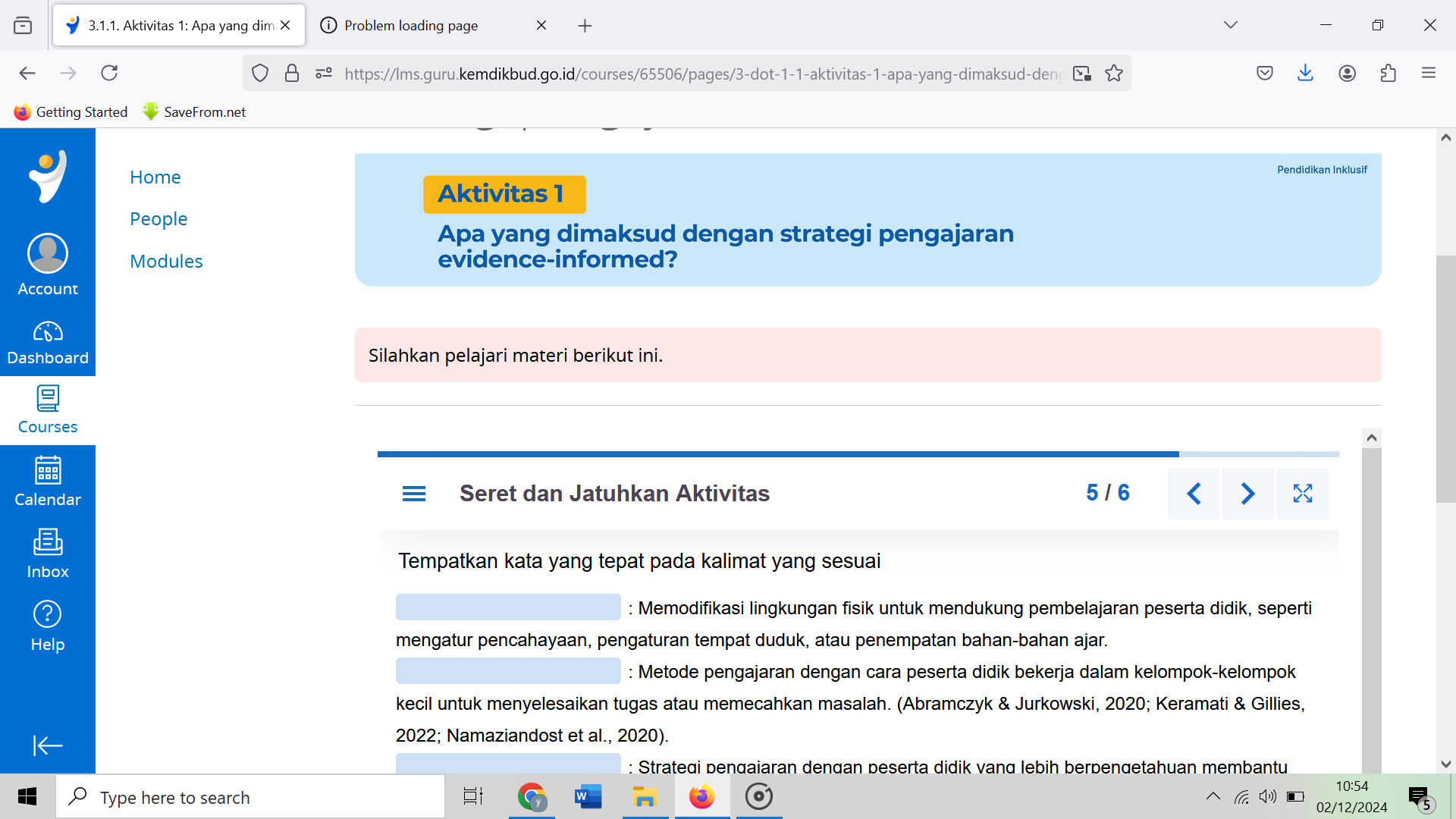Collapse the global navigation sidebar

click(48, 745)
